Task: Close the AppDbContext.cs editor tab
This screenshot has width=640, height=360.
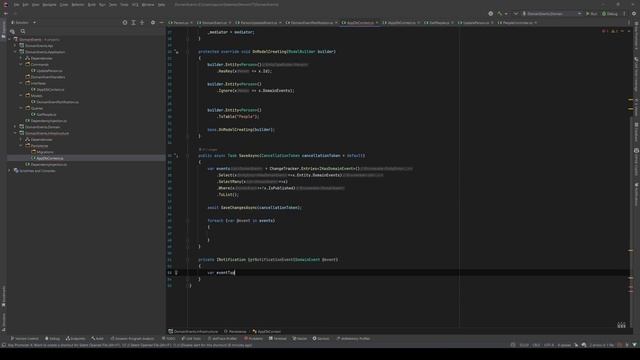Action: [x=377, y=23]
